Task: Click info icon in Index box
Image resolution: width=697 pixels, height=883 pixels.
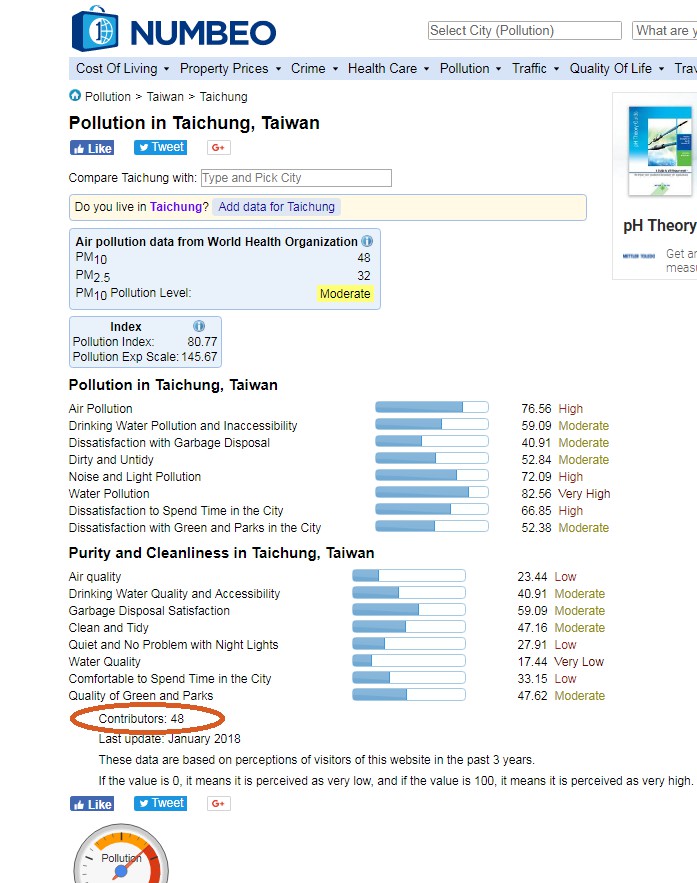Action: coord(198,326)
